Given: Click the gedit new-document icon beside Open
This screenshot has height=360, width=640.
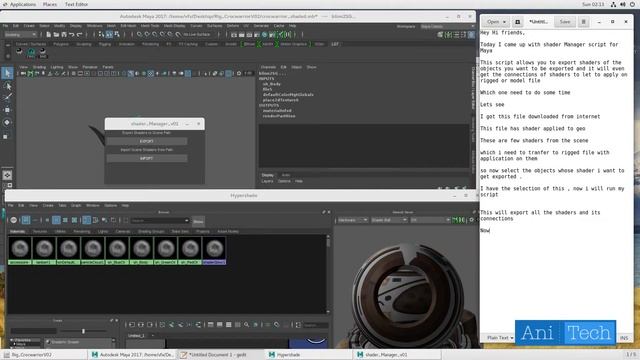Looking at the screenshot, I should (x=518, y=22).
